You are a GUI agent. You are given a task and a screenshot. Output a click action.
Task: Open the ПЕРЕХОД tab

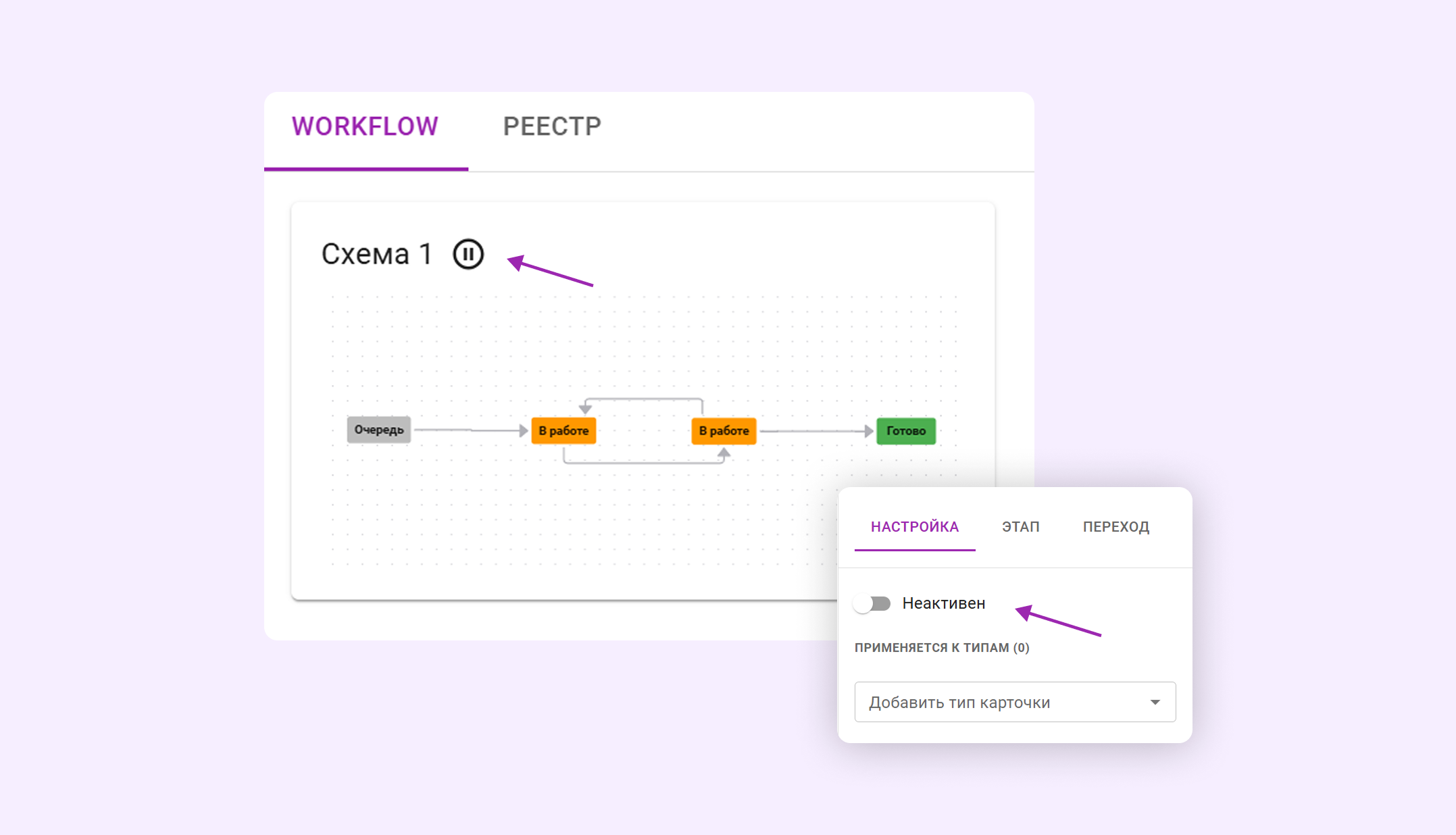(x=1116, y=527)
